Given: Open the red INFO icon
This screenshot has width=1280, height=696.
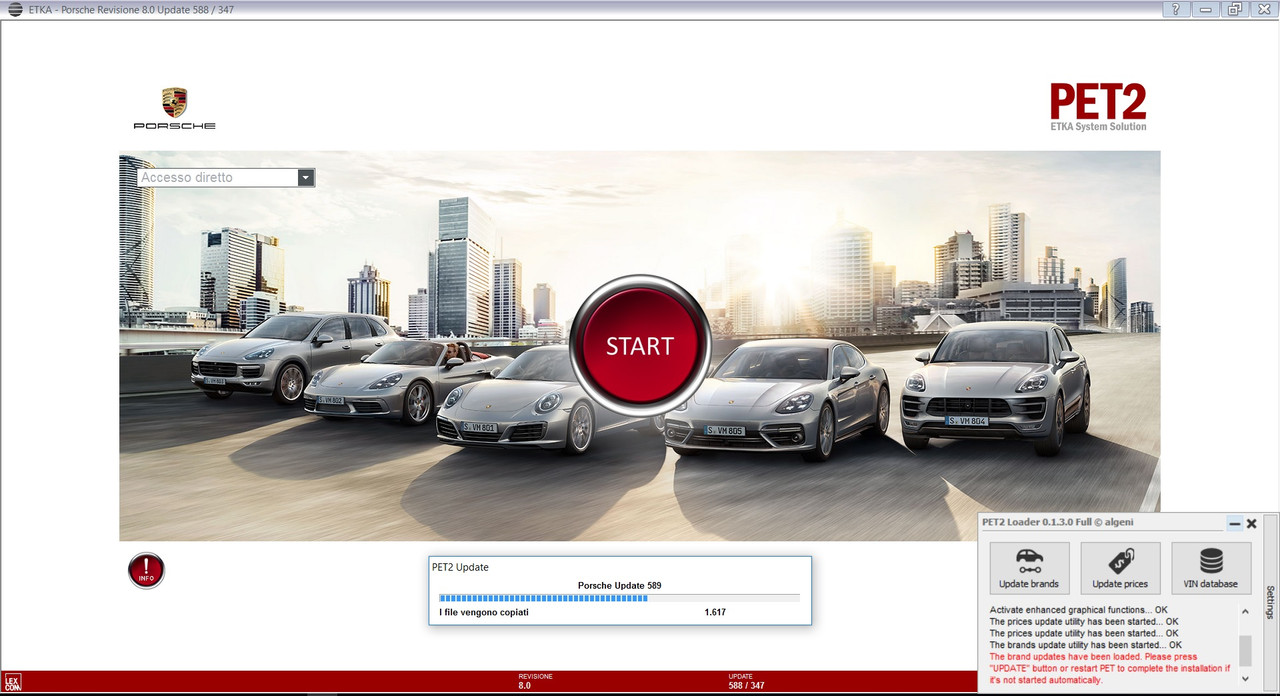Looking at the screenshot, I should [146, 571].
